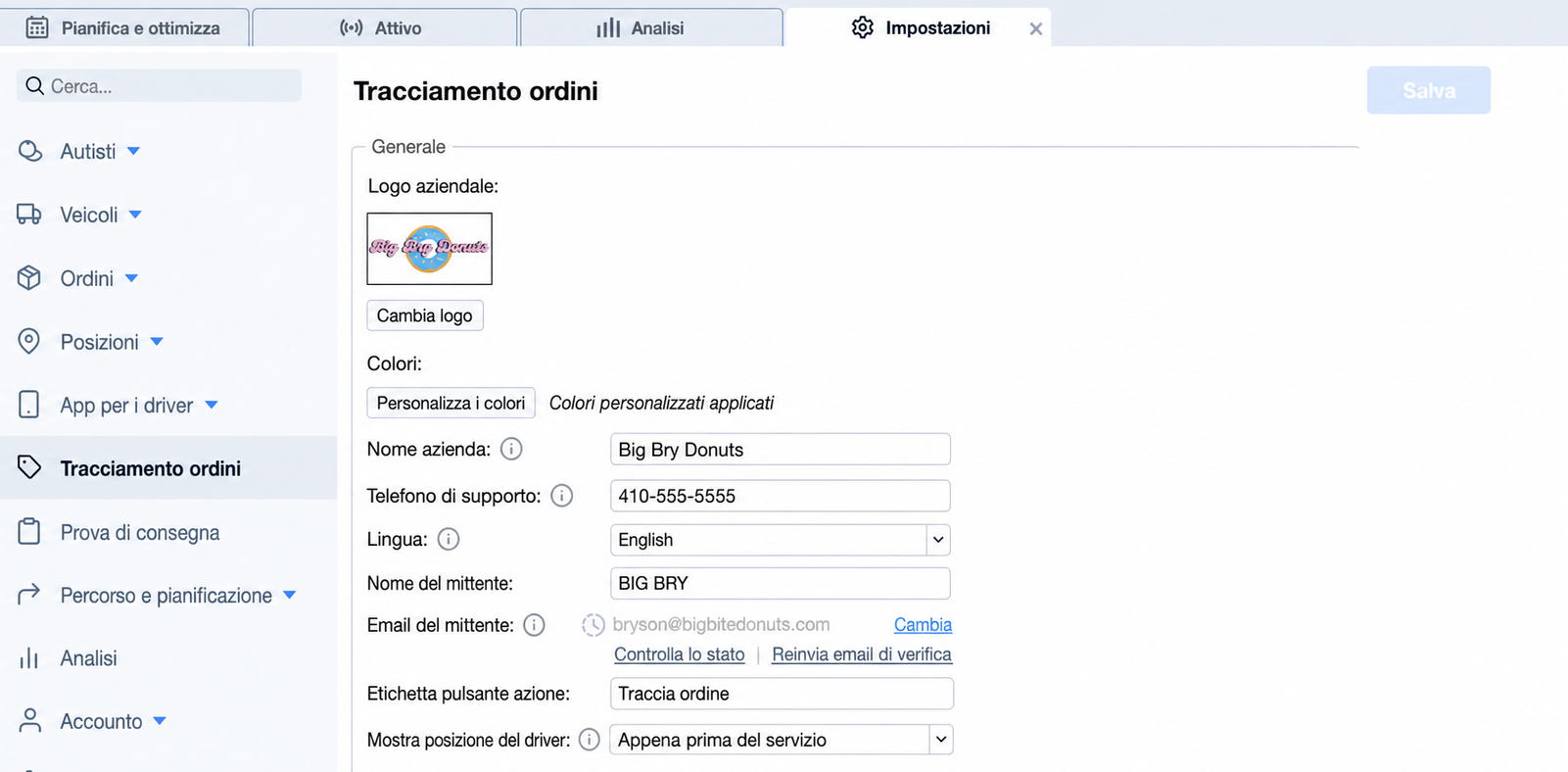Click the Cambia email link

point(923,625)
